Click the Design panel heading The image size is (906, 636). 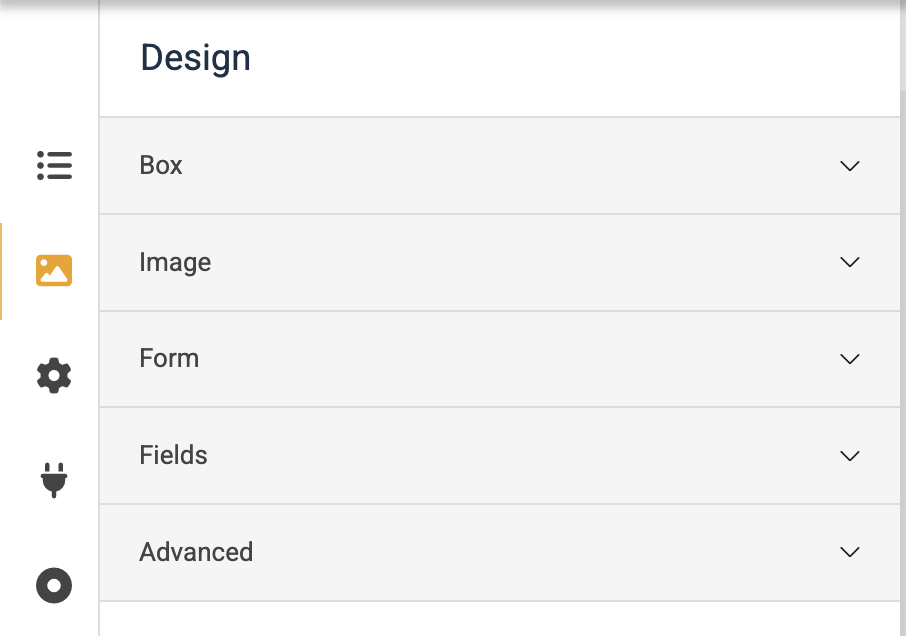(195, 58)
